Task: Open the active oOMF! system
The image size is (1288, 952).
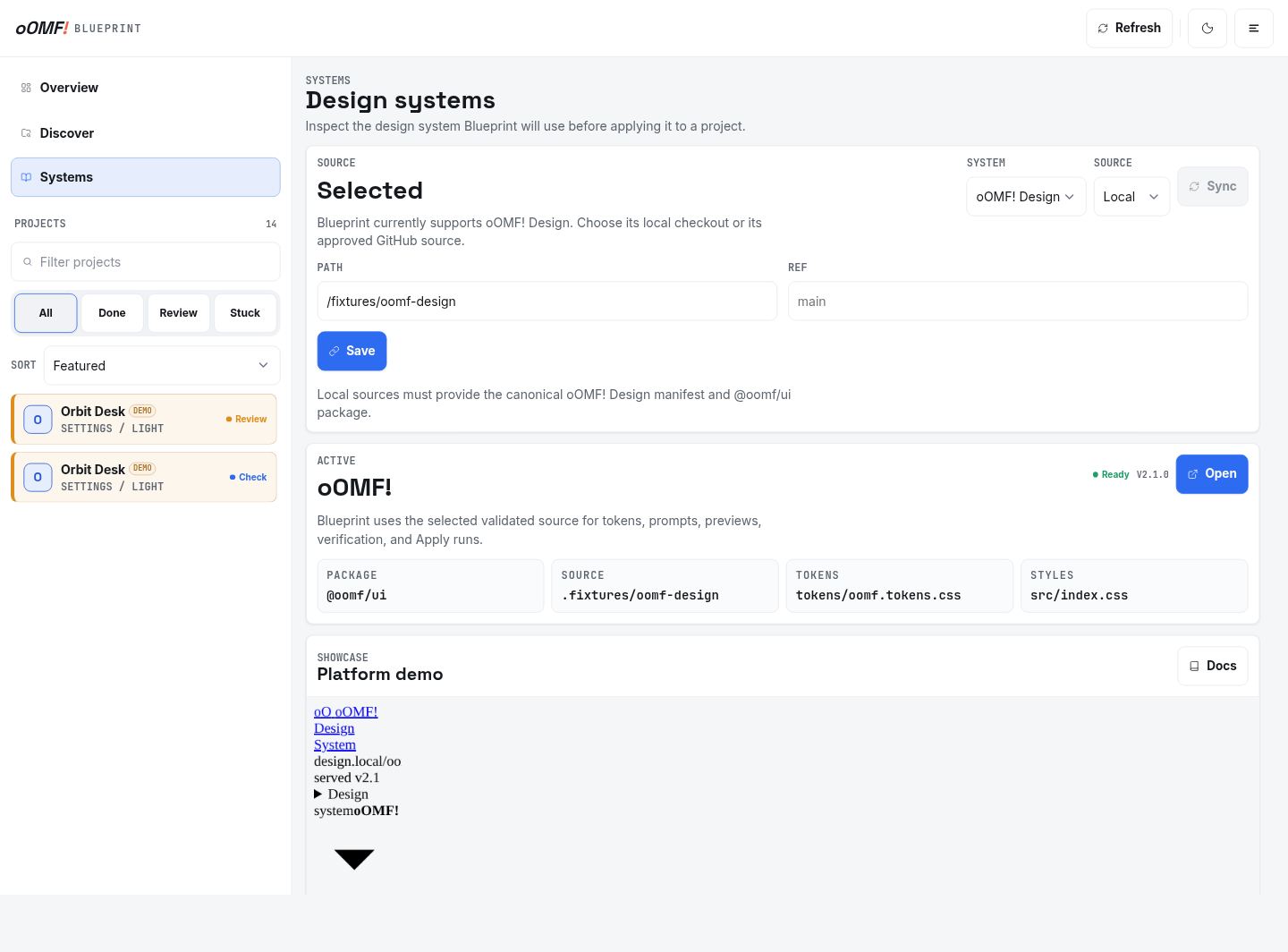Action: (x=1212, y=474)
